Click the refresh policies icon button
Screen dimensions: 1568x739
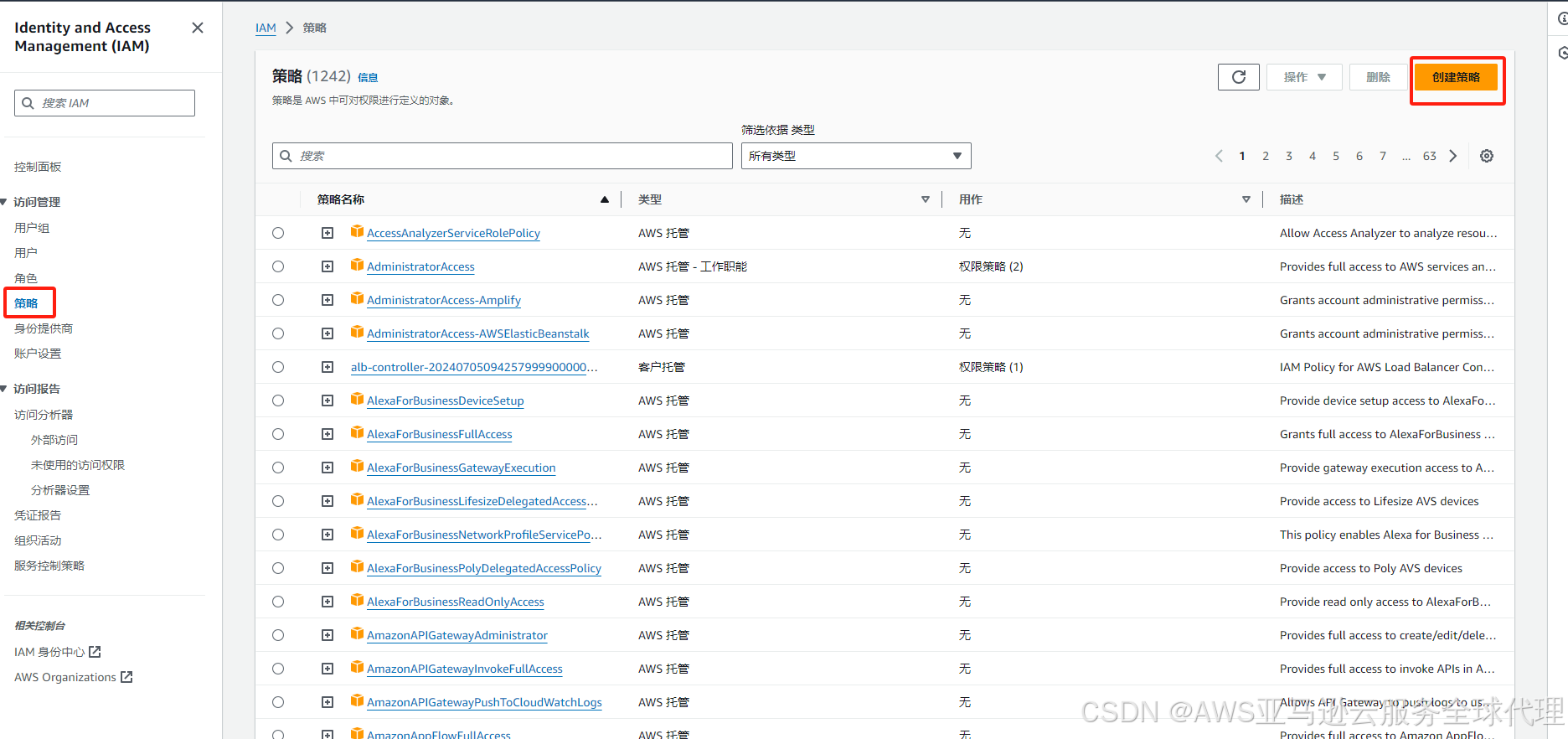coord(1238,77)
